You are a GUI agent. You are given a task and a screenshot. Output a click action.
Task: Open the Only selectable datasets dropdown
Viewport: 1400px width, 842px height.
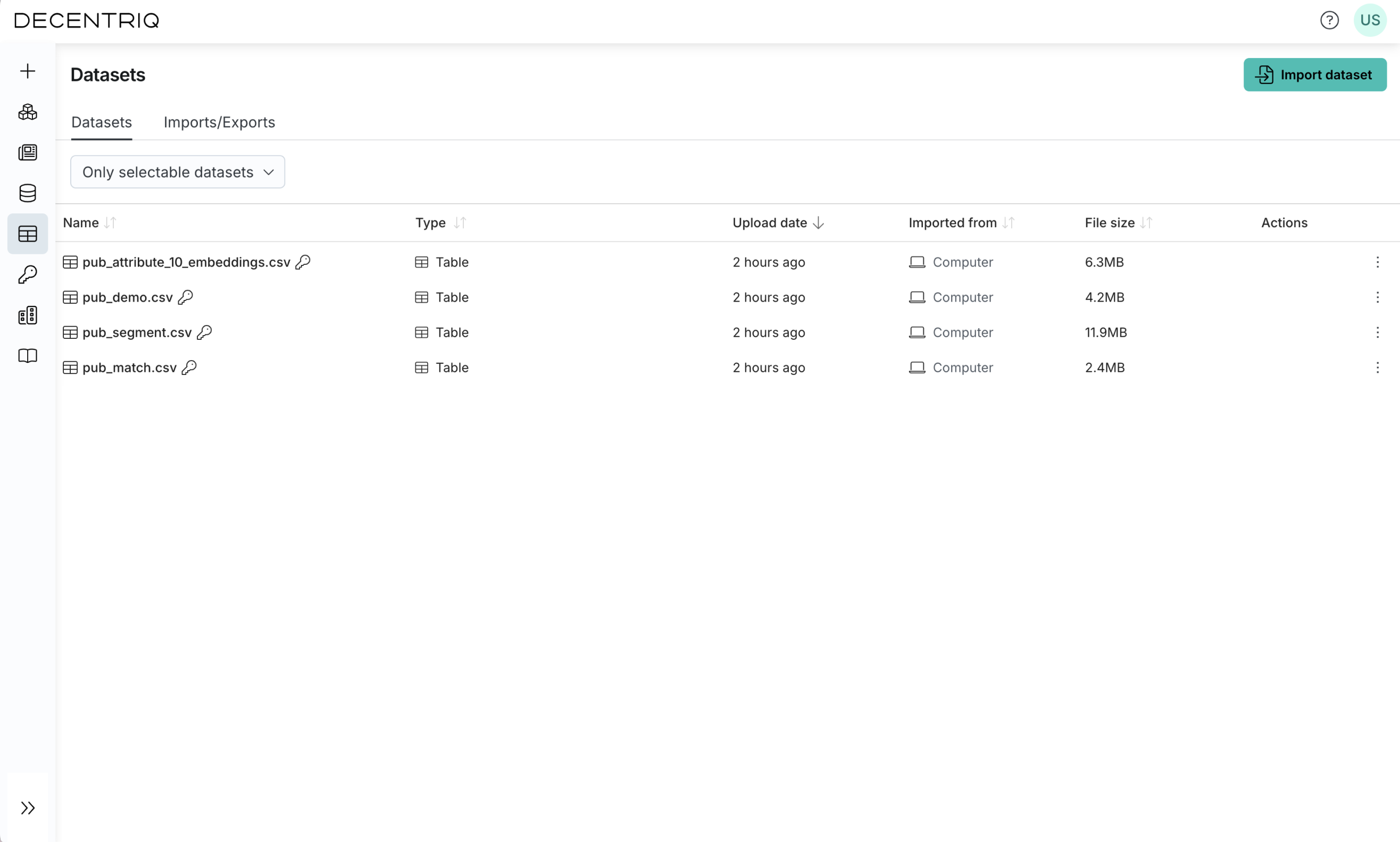pos(178,172)
